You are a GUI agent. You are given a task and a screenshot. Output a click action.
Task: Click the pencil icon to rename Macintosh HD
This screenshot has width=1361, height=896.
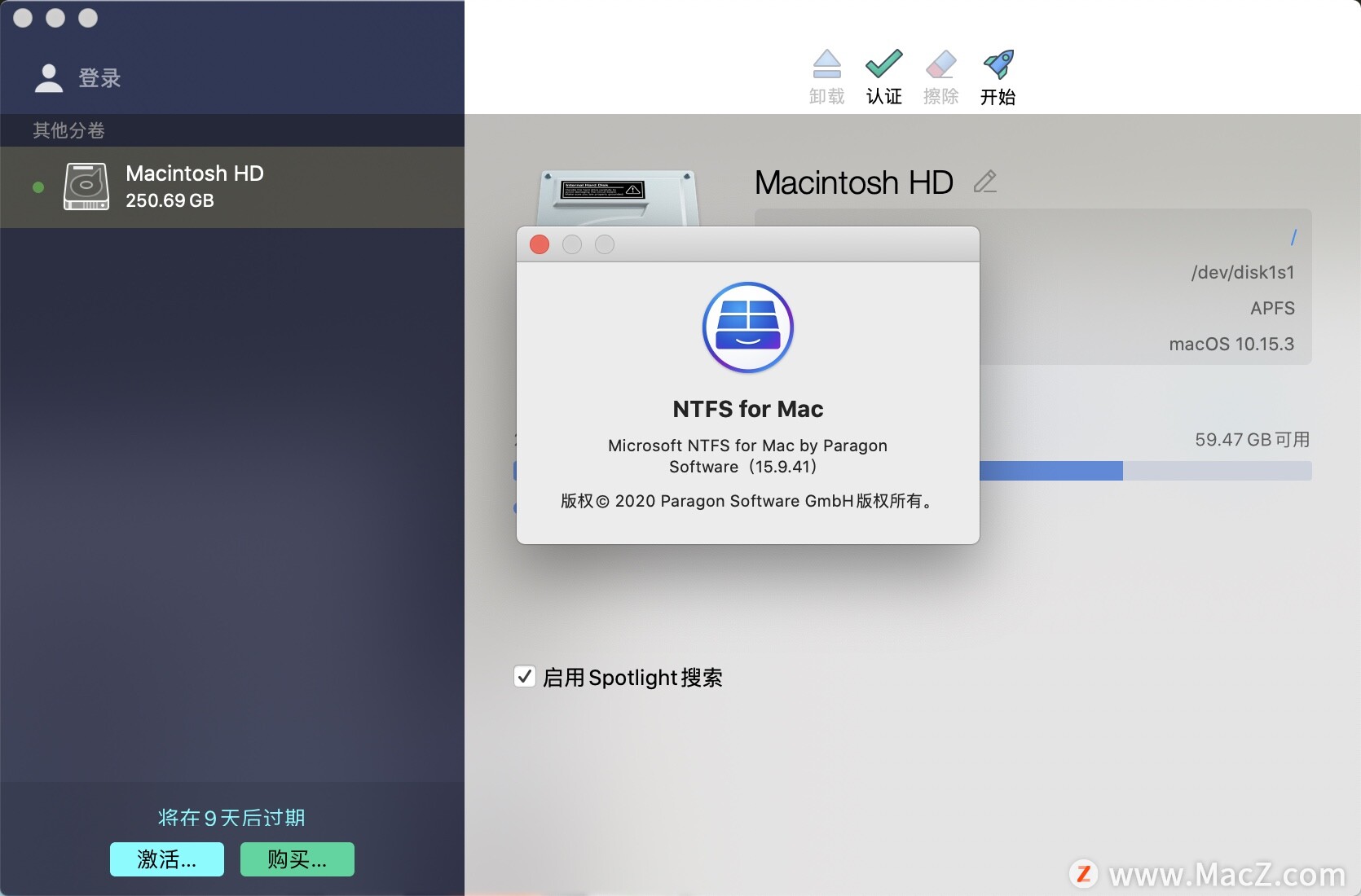point(985,181)
